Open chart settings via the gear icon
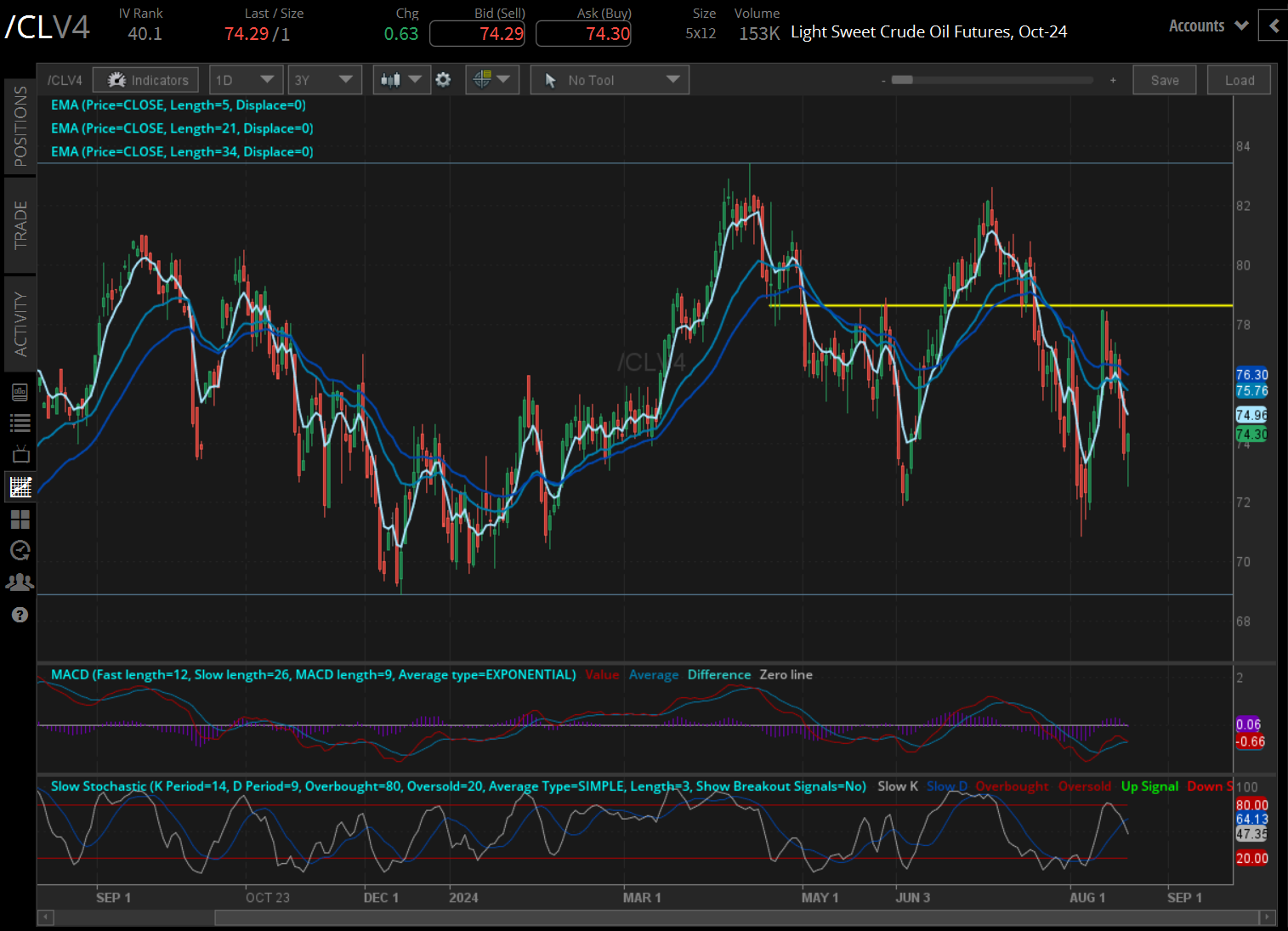The height and width of the screenshot is (931, 1288). click(x=443, y=79)
